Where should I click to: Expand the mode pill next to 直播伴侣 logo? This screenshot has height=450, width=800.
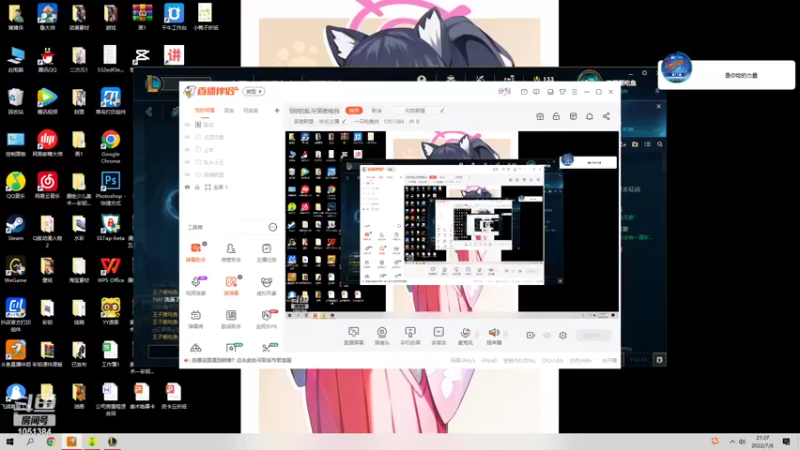[x=254, y=92]
